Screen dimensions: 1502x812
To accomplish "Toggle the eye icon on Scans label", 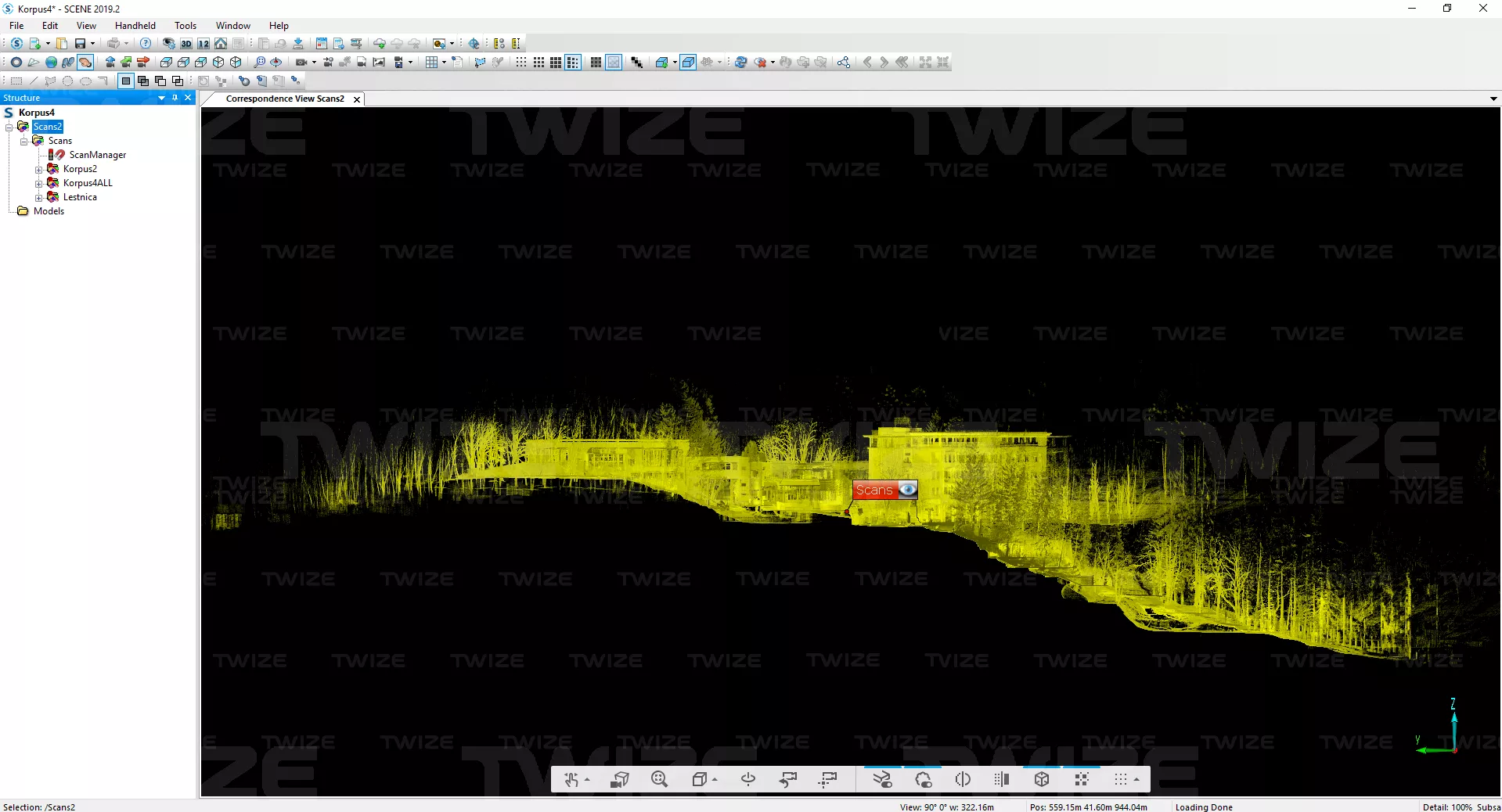I will click(x=907, y=490).
